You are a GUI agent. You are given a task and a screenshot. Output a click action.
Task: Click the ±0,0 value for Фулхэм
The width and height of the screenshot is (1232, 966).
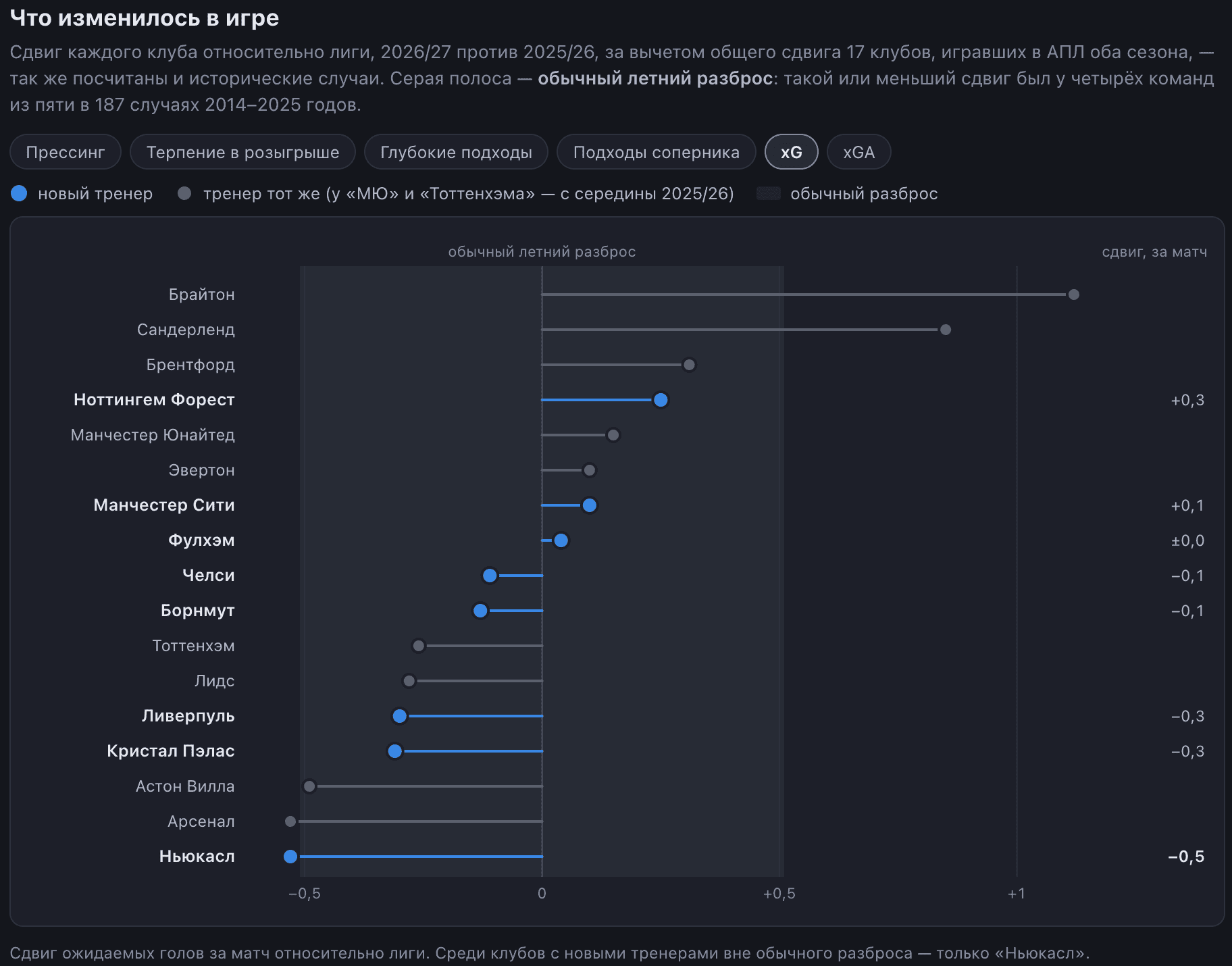[1187, 540]
